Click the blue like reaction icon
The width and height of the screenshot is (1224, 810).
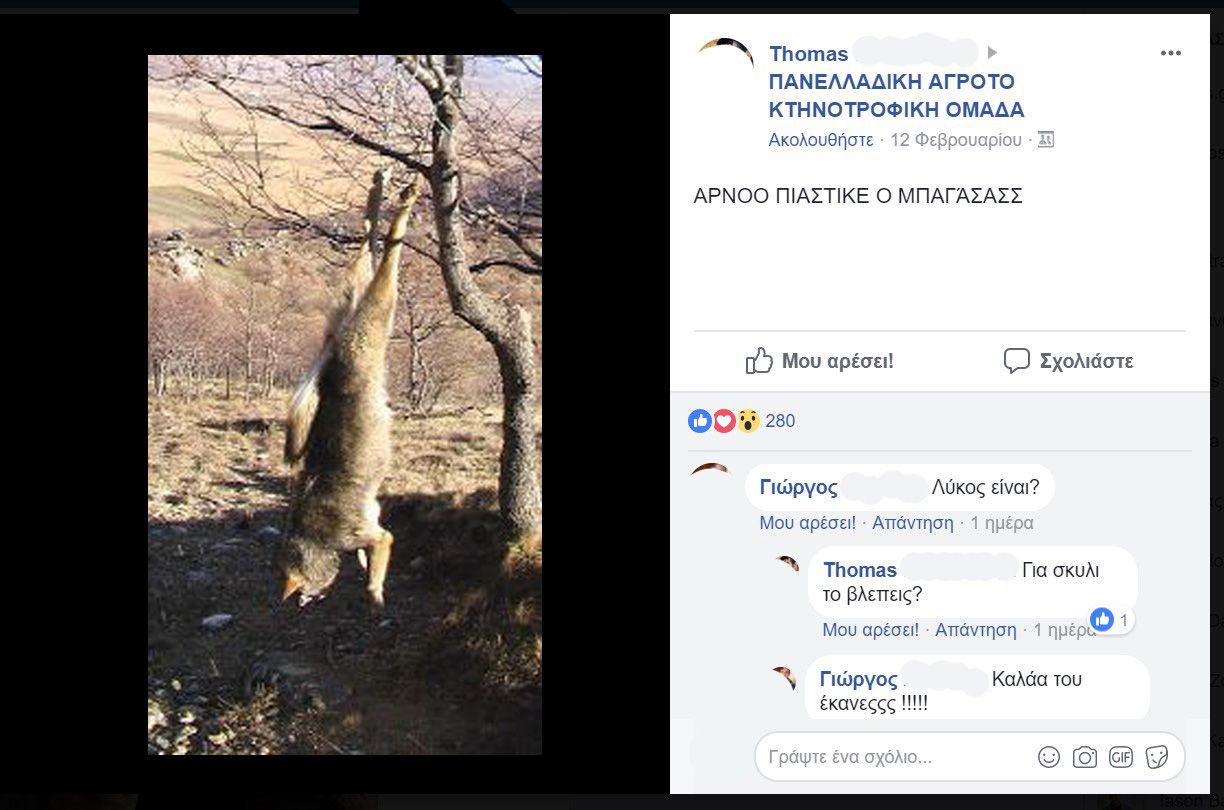pyautogui.click(x=700, y=421)
